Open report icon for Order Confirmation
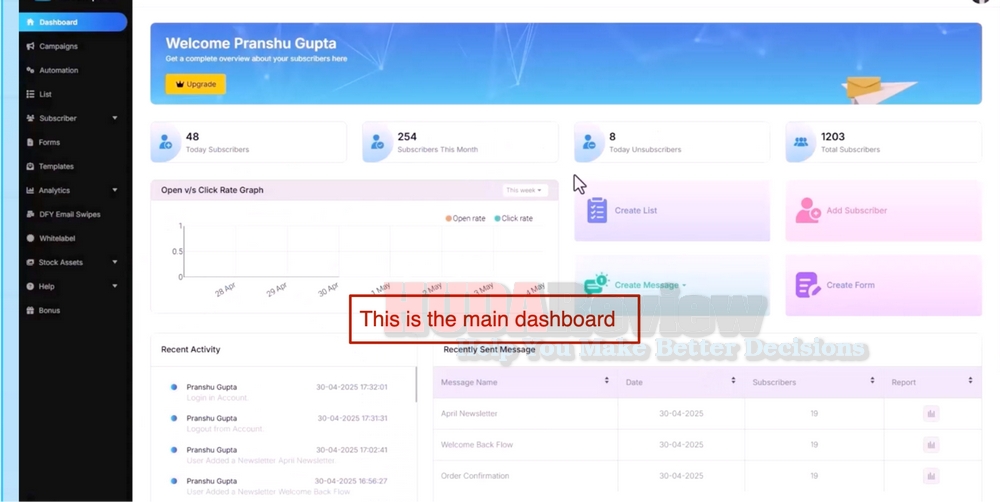 (x=931, y=476)
